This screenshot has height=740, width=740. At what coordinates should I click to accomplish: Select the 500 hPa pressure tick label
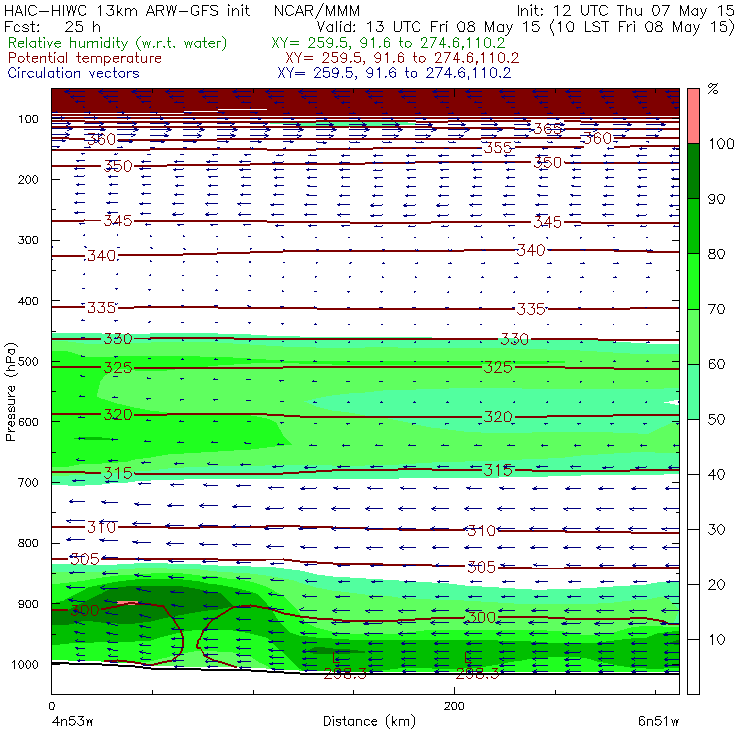[28, 362]
